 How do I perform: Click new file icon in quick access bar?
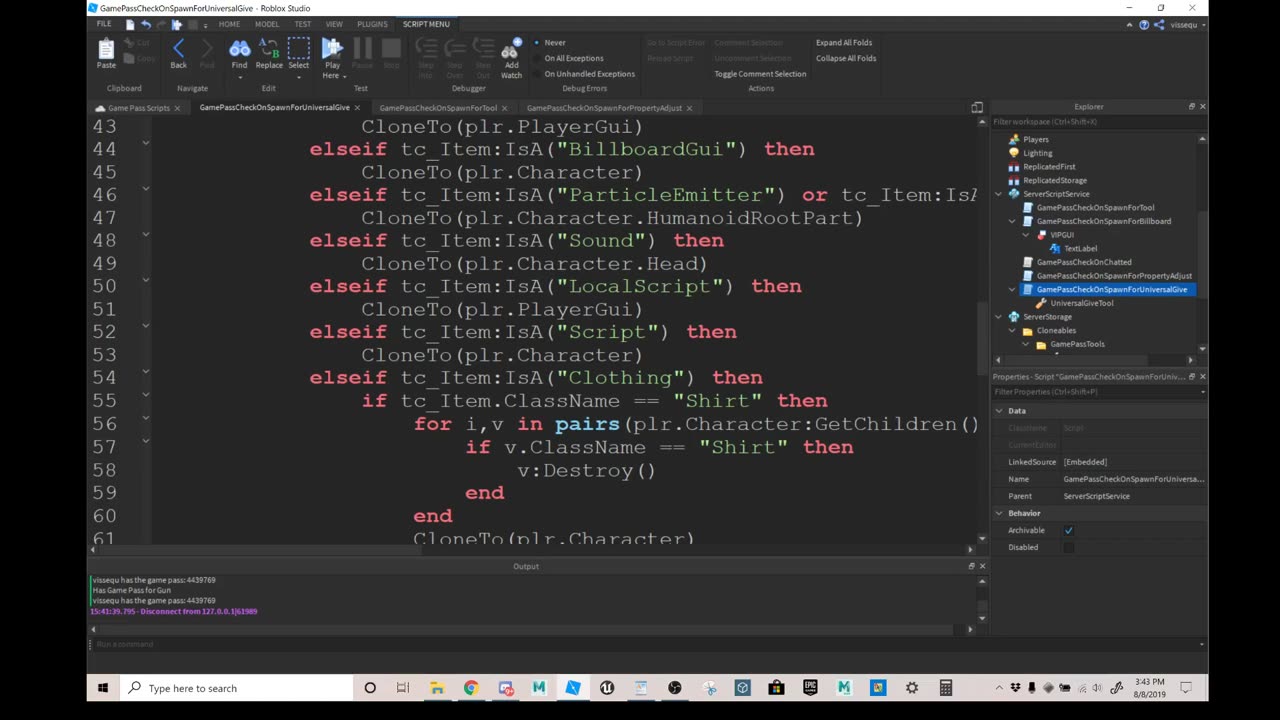pos(130,24)
